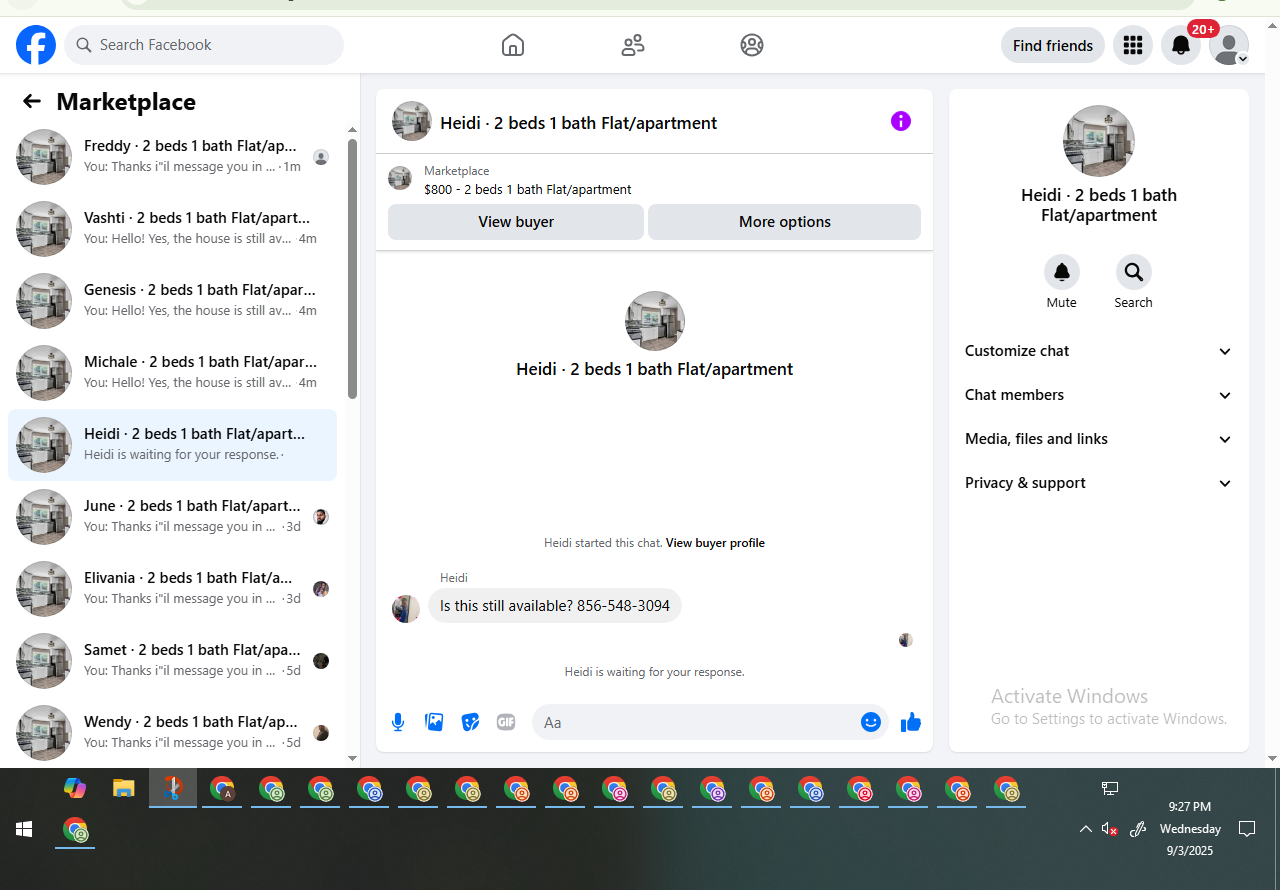
Task: Click the "$800 - 2 beds 1 bath Flat/apartment" listing text
Action: click(528, 189)
